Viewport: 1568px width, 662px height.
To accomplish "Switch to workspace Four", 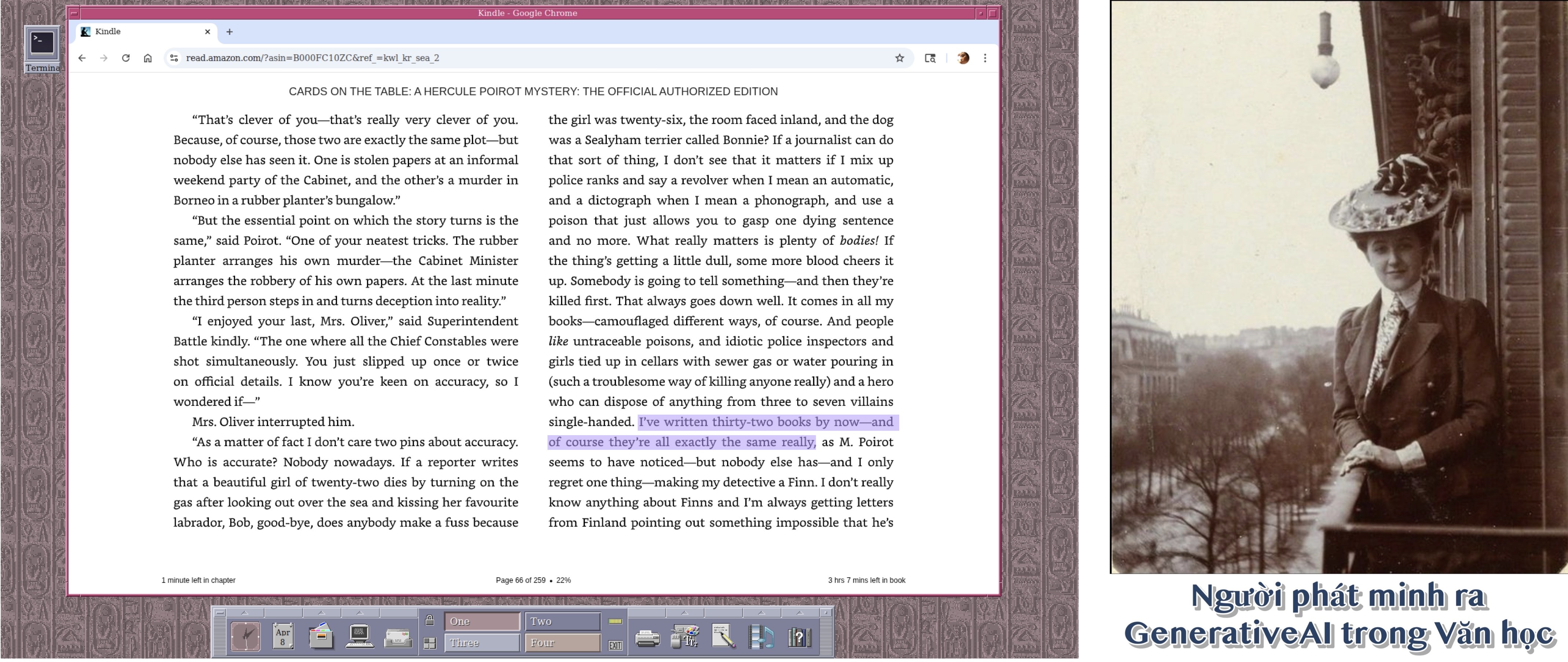I will click(x=562, y=643).
